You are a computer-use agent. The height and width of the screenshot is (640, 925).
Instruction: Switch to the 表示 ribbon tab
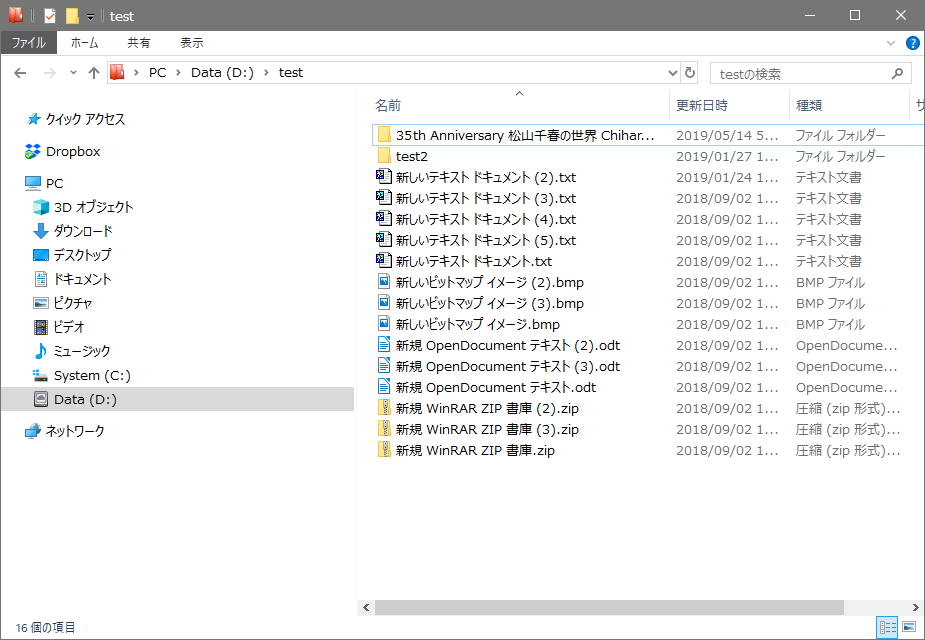pyautogui.click(x=191, y=43)
